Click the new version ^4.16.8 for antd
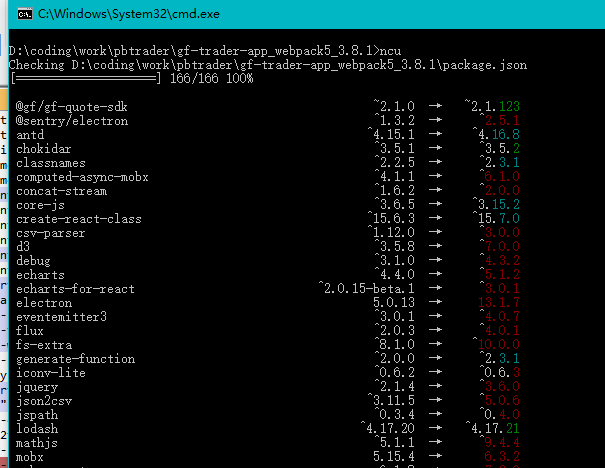The width and height of the screenshot is (605, 468). point(496,134)
